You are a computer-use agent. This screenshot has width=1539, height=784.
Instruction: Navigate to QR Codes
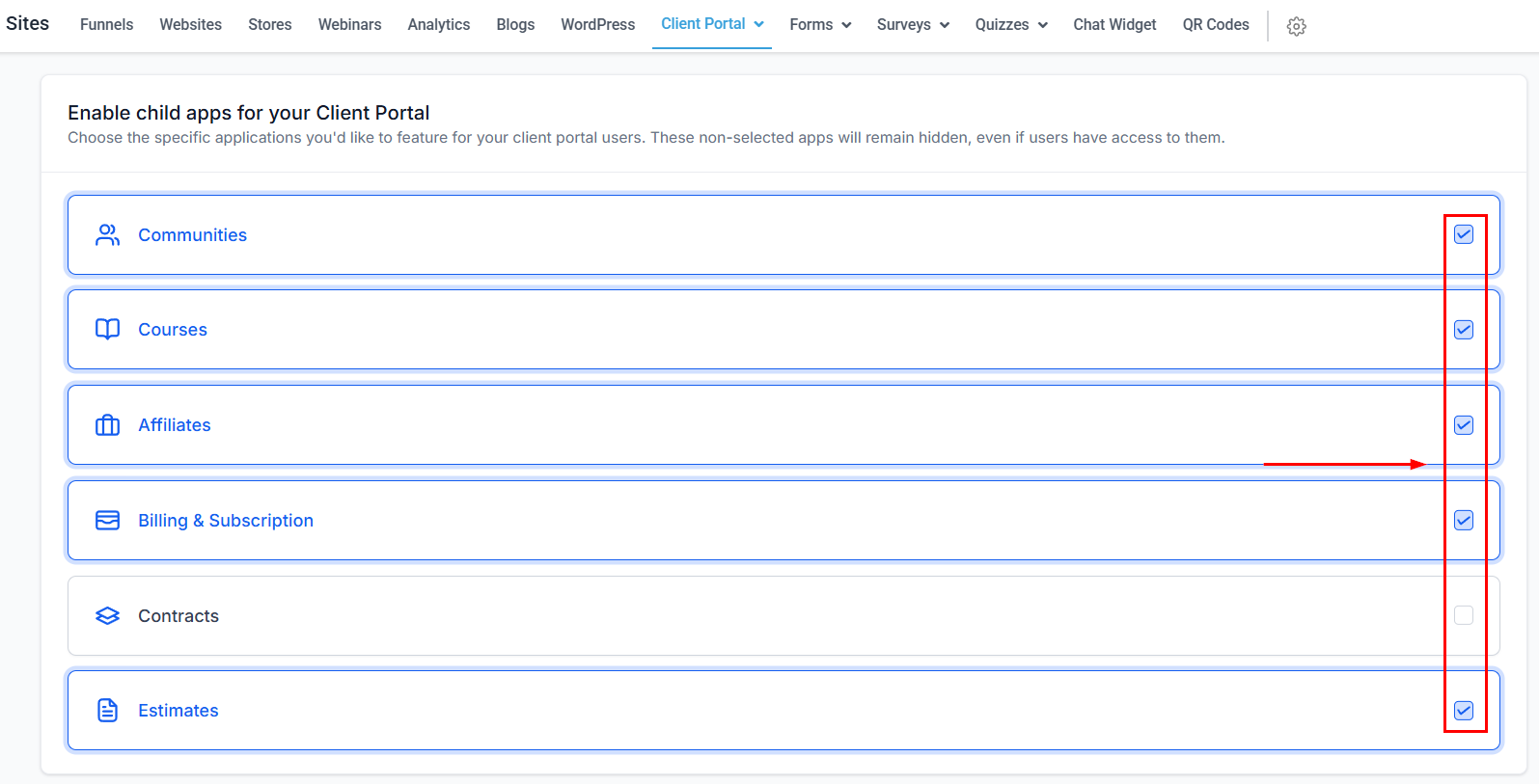point(1215,25)
